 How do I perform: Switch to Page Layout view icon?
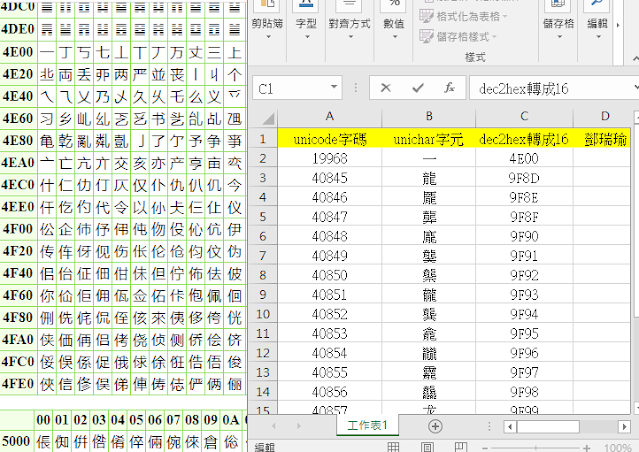tap(427, 447)
